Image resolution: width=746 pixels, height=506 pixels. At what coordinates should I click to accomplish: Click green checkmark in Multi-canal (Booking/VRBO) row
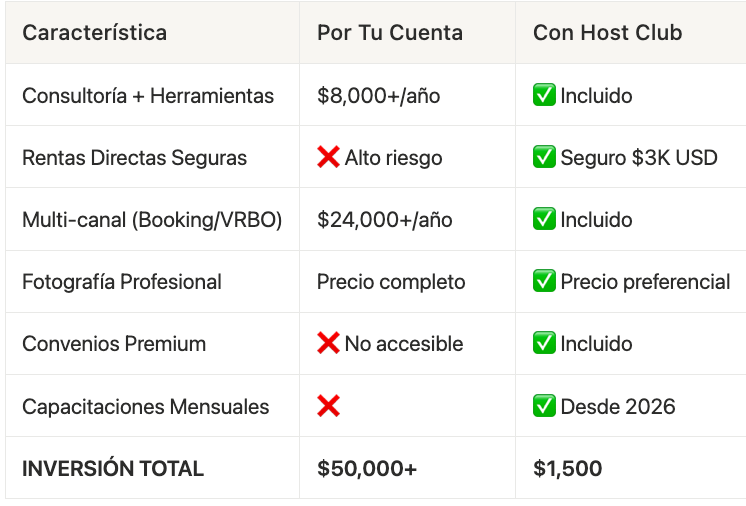click(x=544, y=220)
